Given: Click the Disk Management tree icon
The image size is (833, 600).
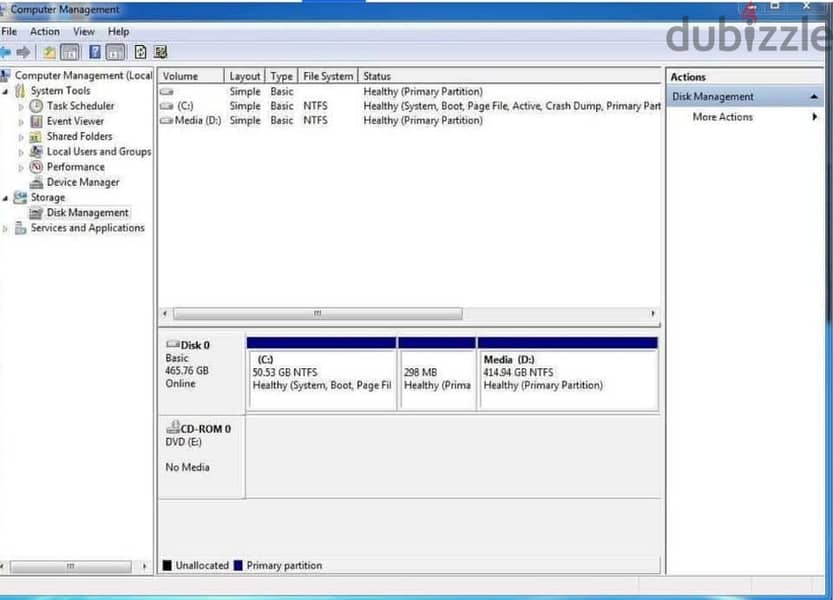Looking at the screenshot, I should [36, 213].
